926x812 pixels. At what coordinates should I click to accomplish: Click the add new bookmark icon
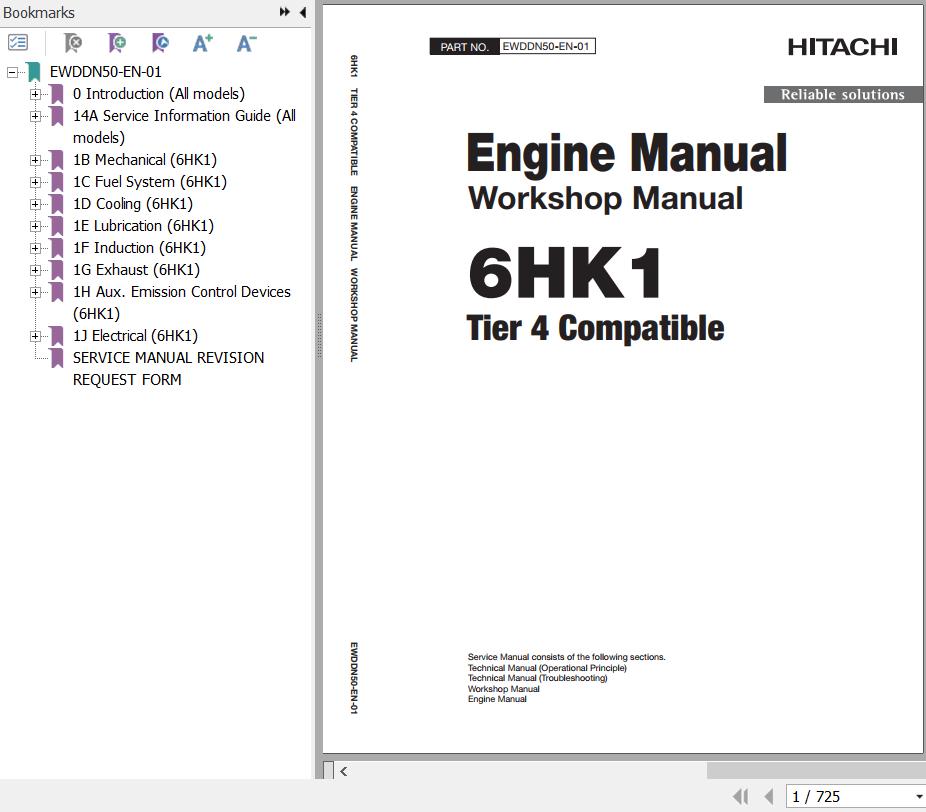coord(116,43)
